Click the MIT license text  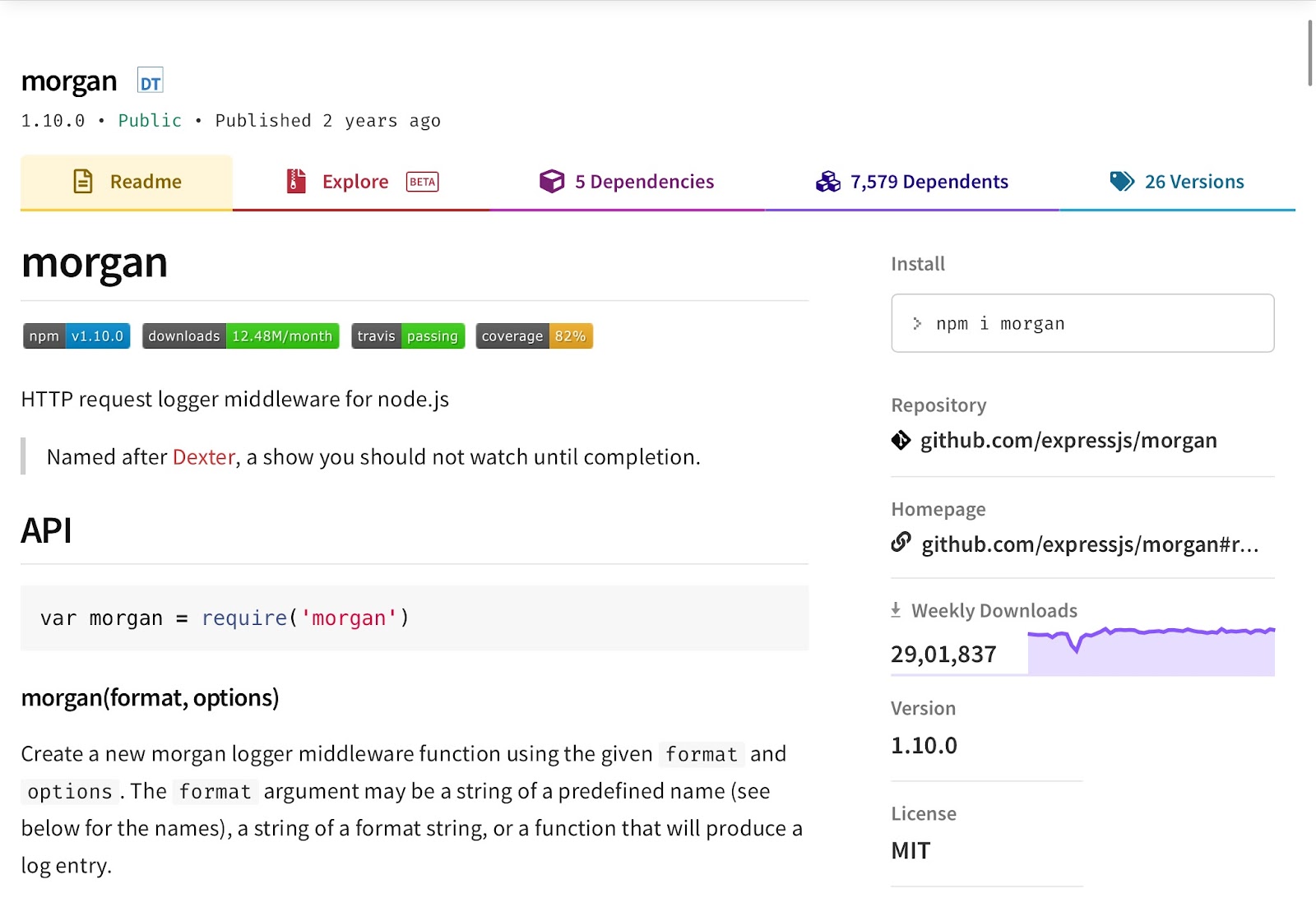(x=911, y=851)
